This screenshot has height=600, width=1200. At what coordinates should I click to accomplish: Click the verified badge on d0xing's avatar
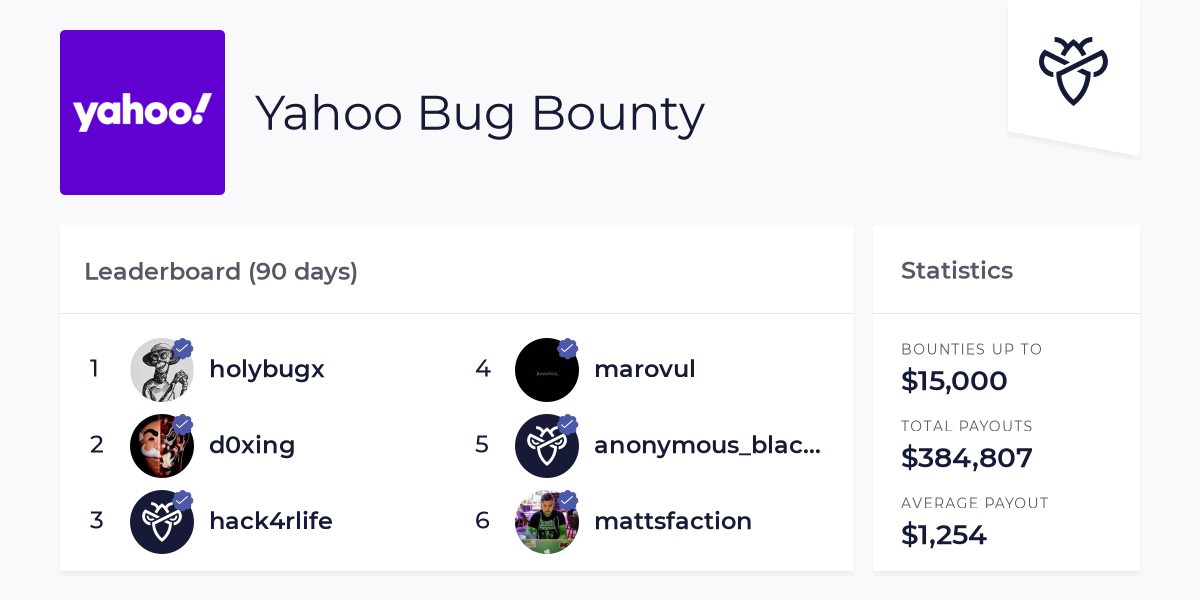coord(183,424)
